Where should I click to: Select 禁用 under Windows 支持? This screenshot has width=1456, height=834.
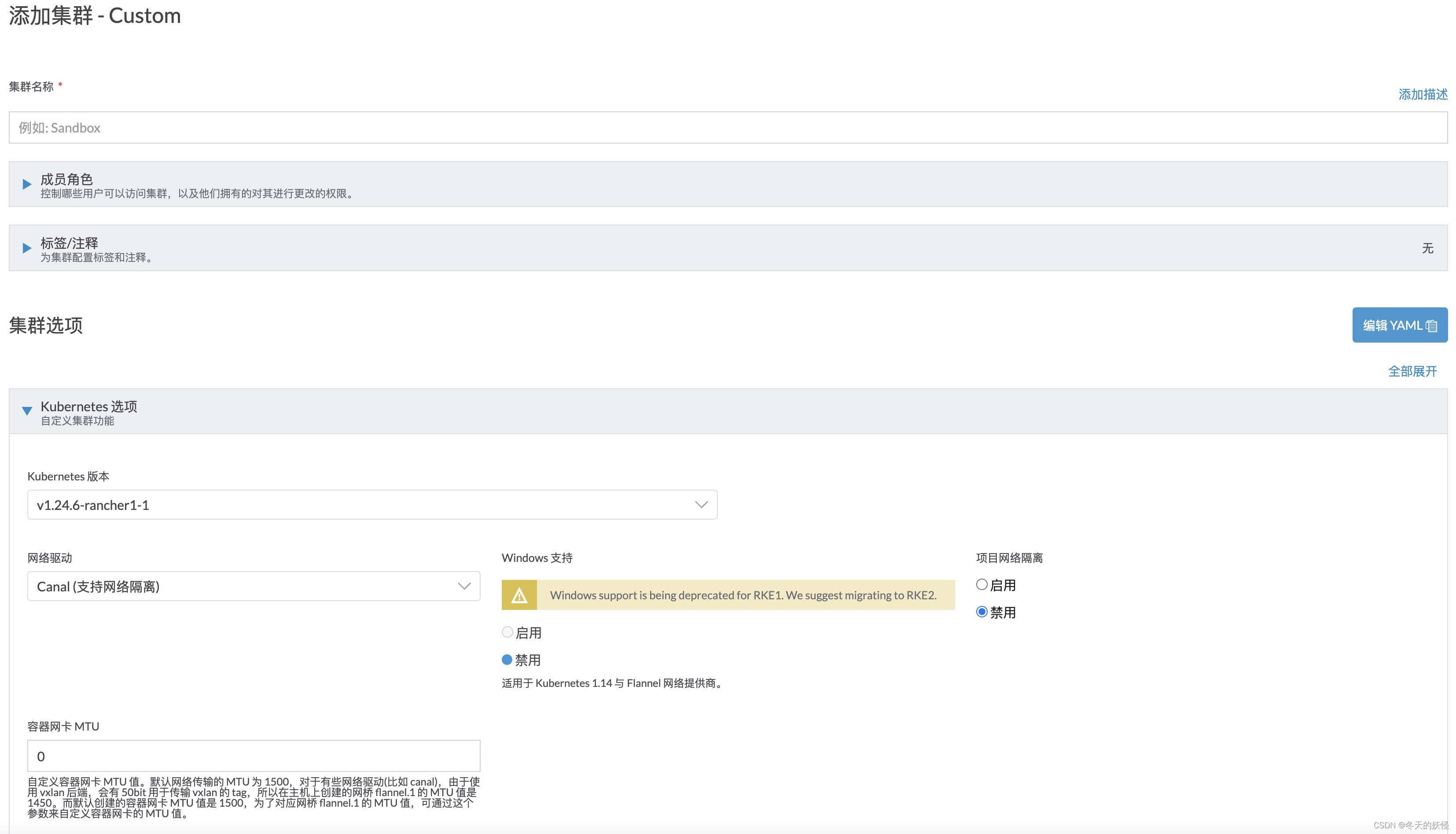(x=507, y=659)
